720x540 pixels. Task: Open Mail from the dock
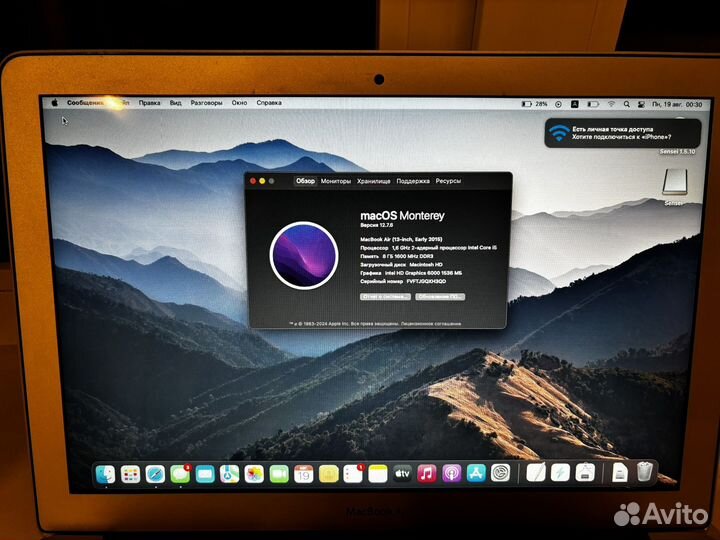coord(205,474)
